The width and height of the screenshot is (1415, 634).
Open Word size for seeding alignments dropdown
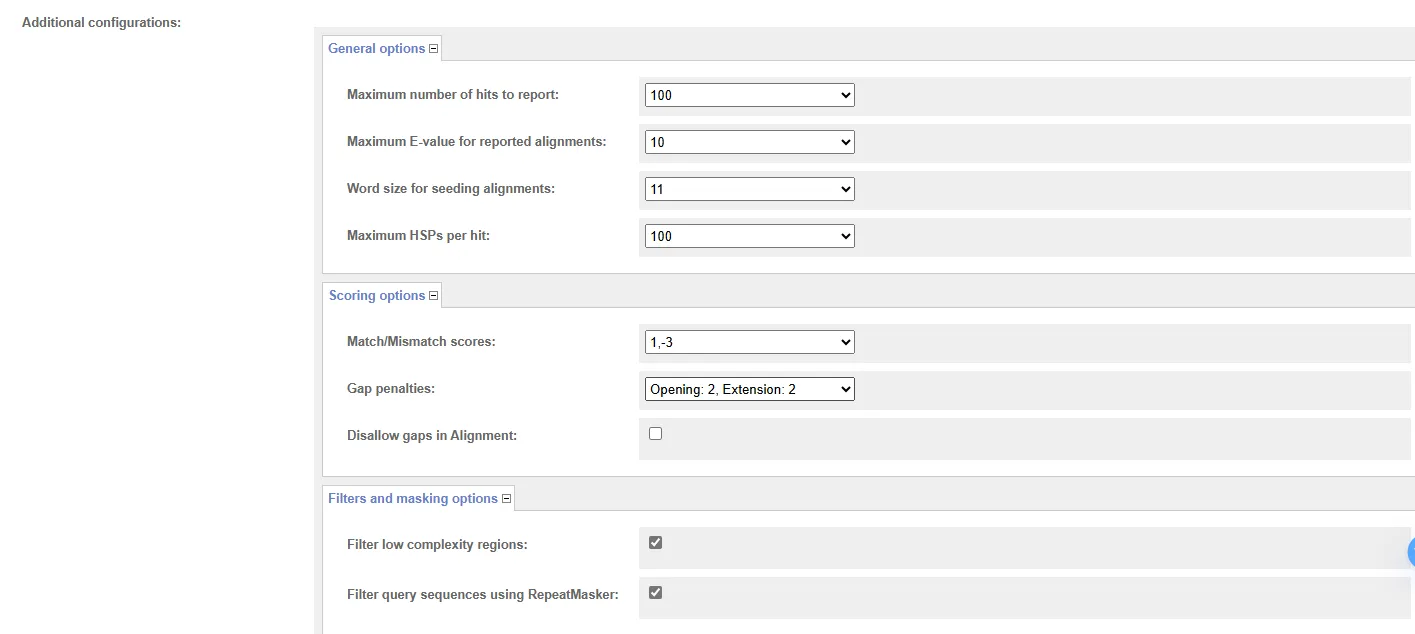point(750,189)
